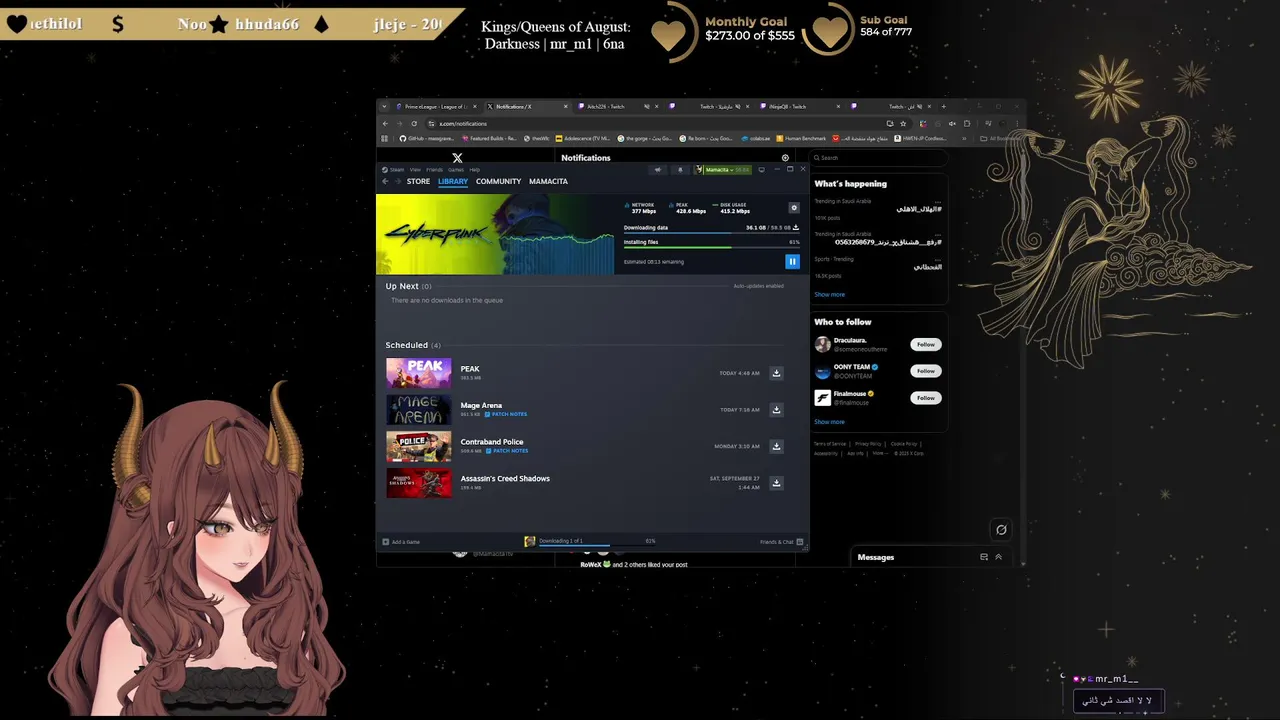Go back in Steam navigation
This screenshot has width=1280, height=720.
(385, 181)
